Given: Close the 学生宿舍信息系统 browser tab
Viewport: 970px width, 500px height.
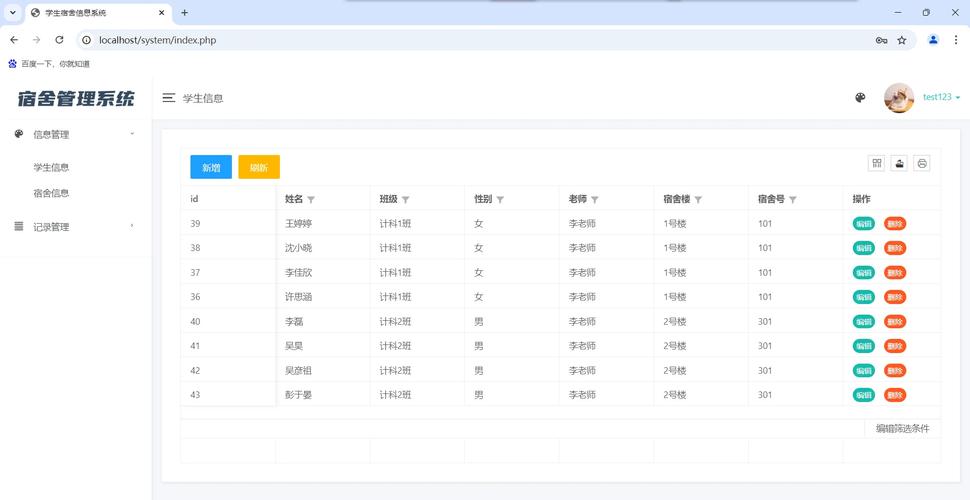Looking at the screenshot, I should (162, 12).
